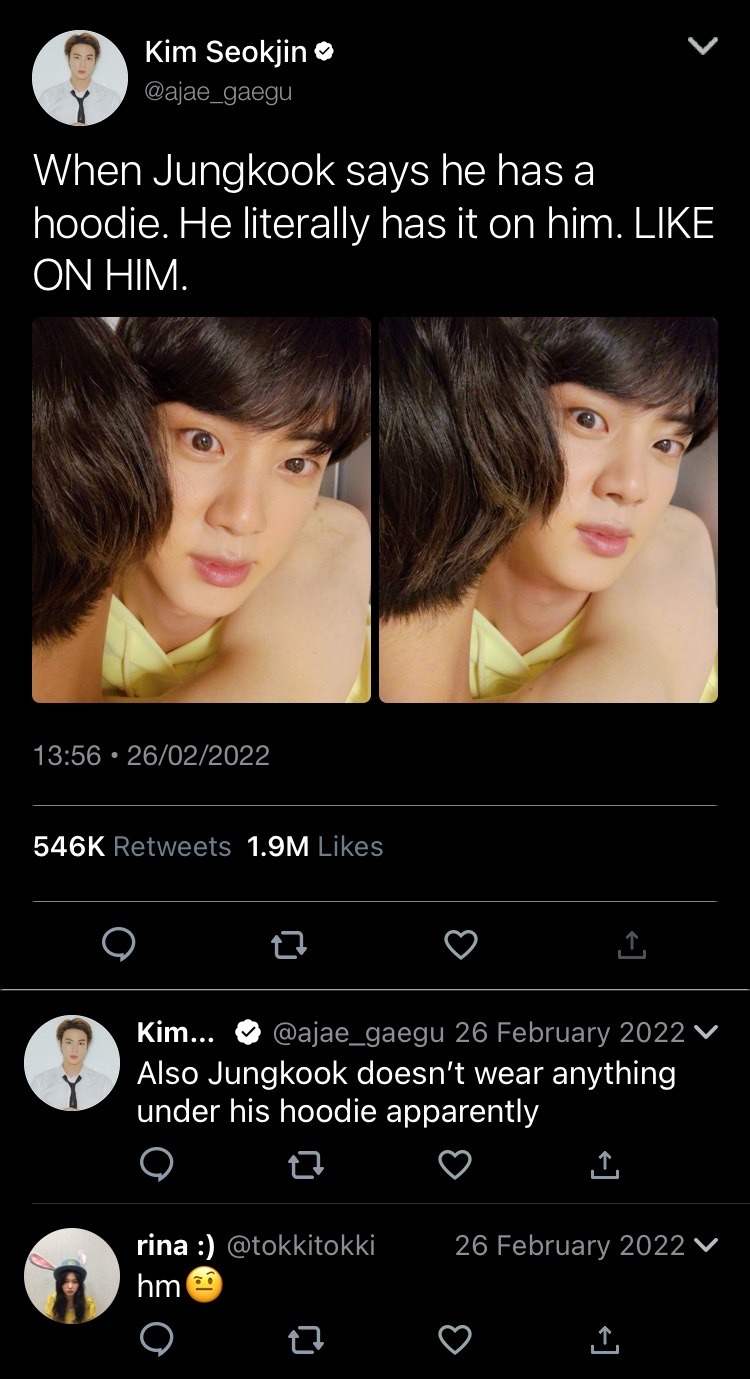Retweet the 'Also Jungkook' follow-up tweet
This screenshot has width=750, height=1380.
coord(306,1164)
